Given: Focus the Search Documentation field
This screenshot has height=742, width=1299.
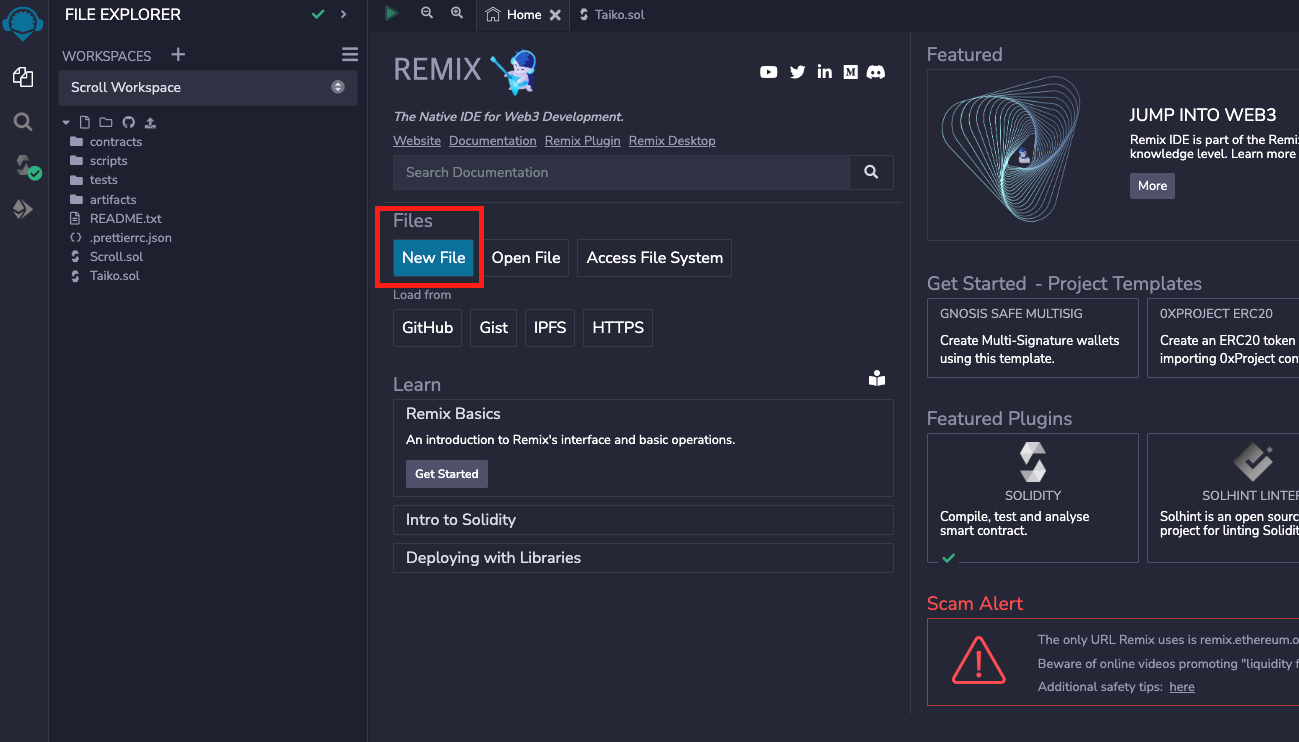Looking at the screenshot, I should point(621,172).
